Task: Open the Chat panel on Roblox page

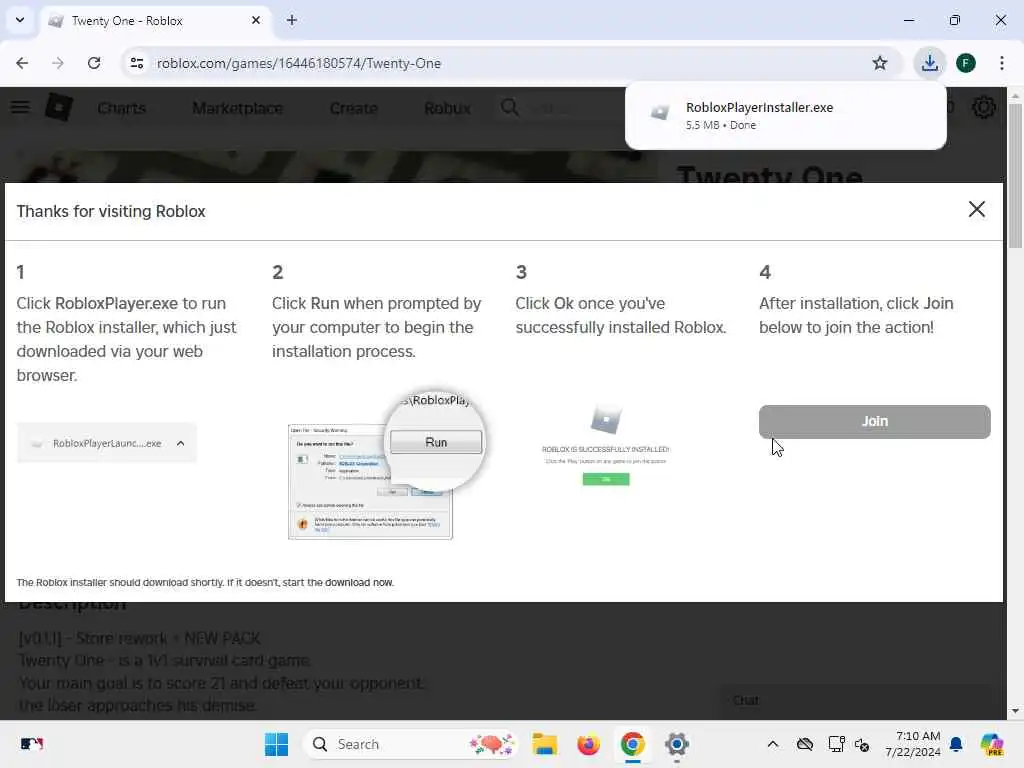Action: tap(856, 700)
